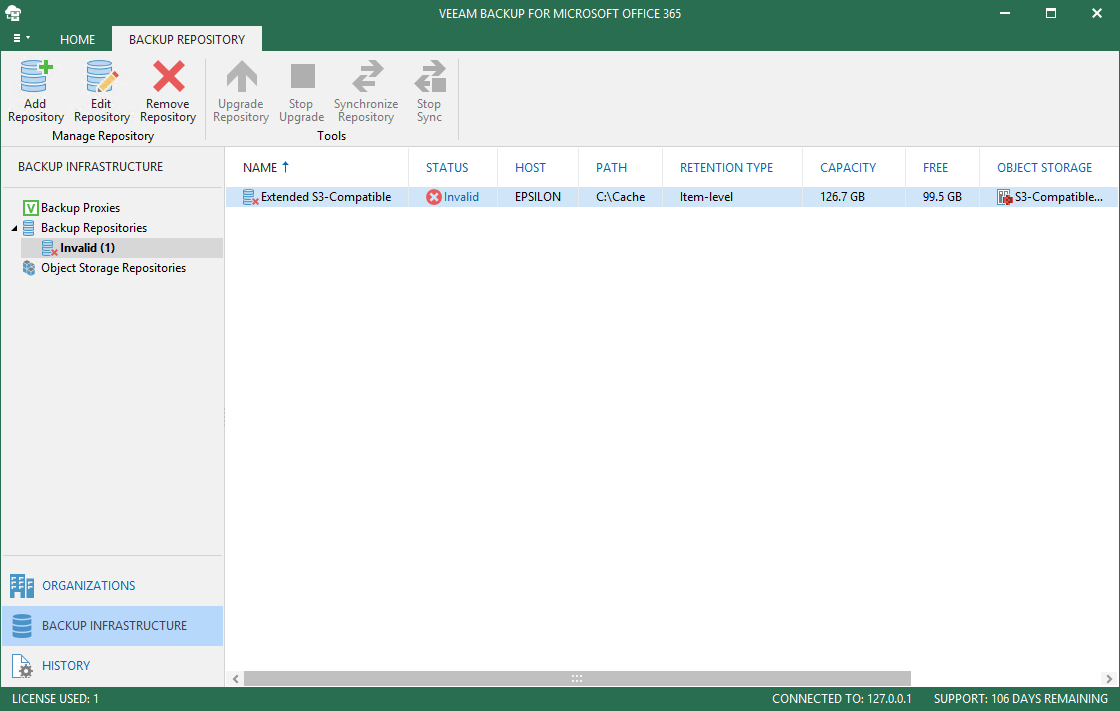1120x711 pixels.
Task: Click the C:\Cache path cell
Action: [x=621, y=197]
